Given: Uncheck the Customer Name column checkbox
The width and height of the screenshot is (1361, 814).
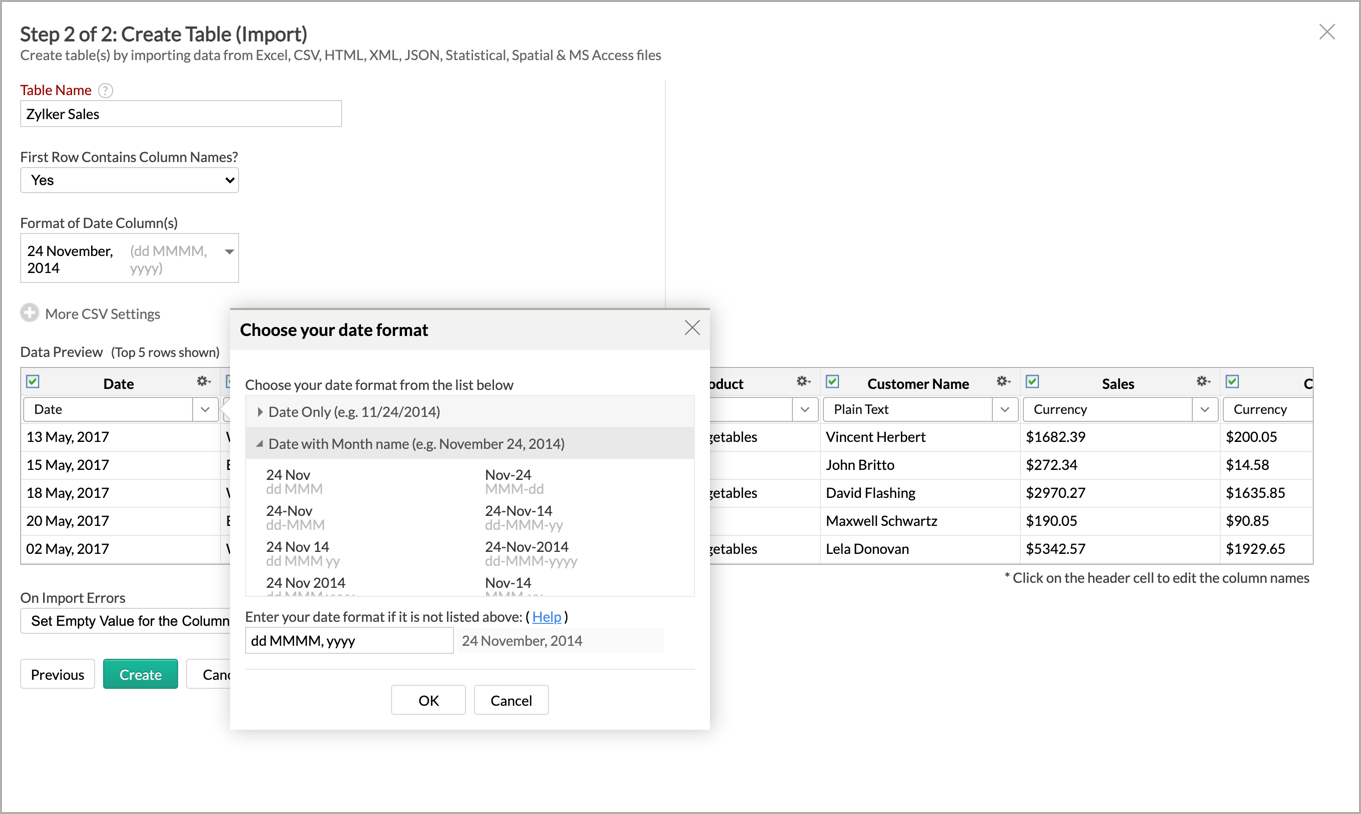Looking at the screenshot, I should coord(832,382).
